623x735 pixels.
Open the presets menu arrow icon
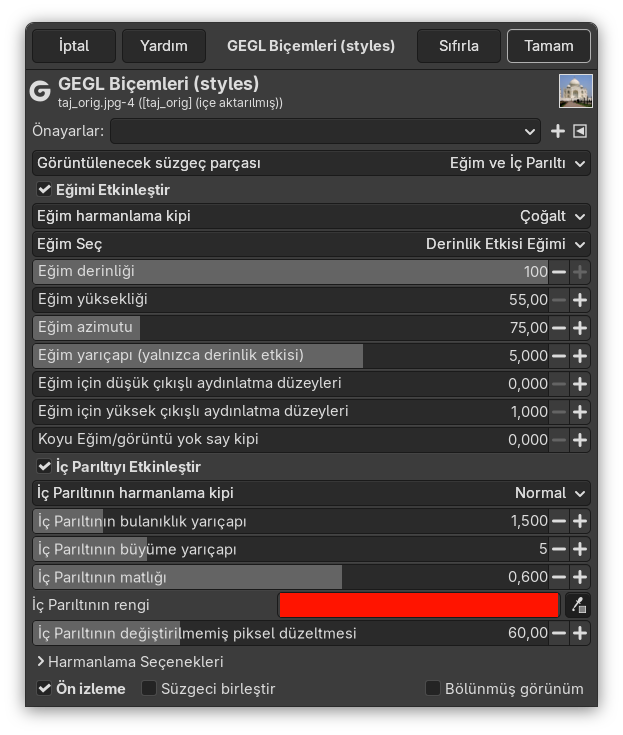point(580,131)
